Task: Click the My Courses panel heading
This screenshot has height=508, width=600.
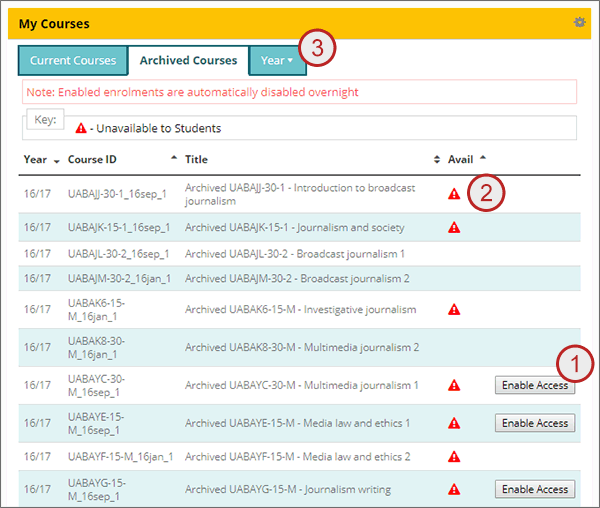Action: point(54,24)
